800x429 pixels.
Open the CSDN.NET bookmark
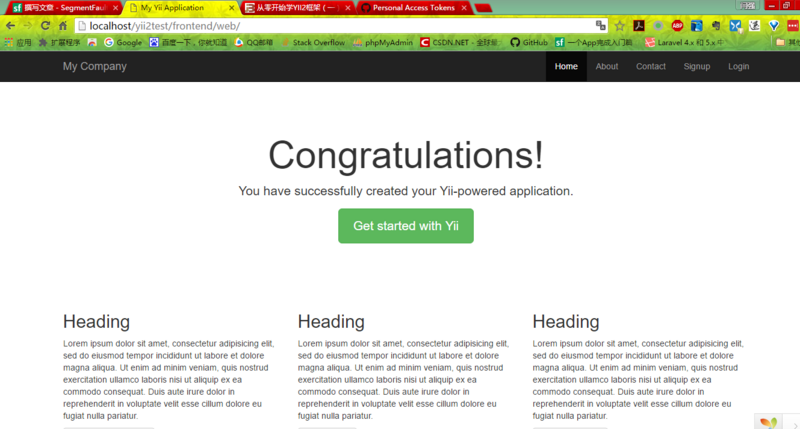pyautogui.click(x=461, y=42)
